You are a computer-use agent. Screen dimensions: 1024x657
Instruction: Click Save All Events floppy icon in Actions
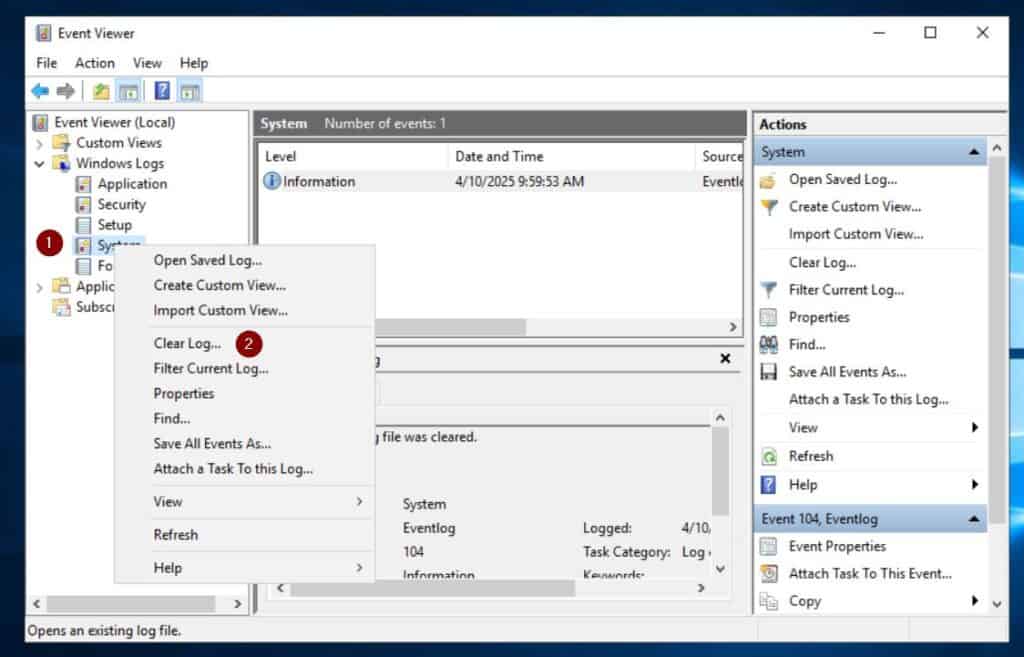pyautogui.click(x=769, y=372)
